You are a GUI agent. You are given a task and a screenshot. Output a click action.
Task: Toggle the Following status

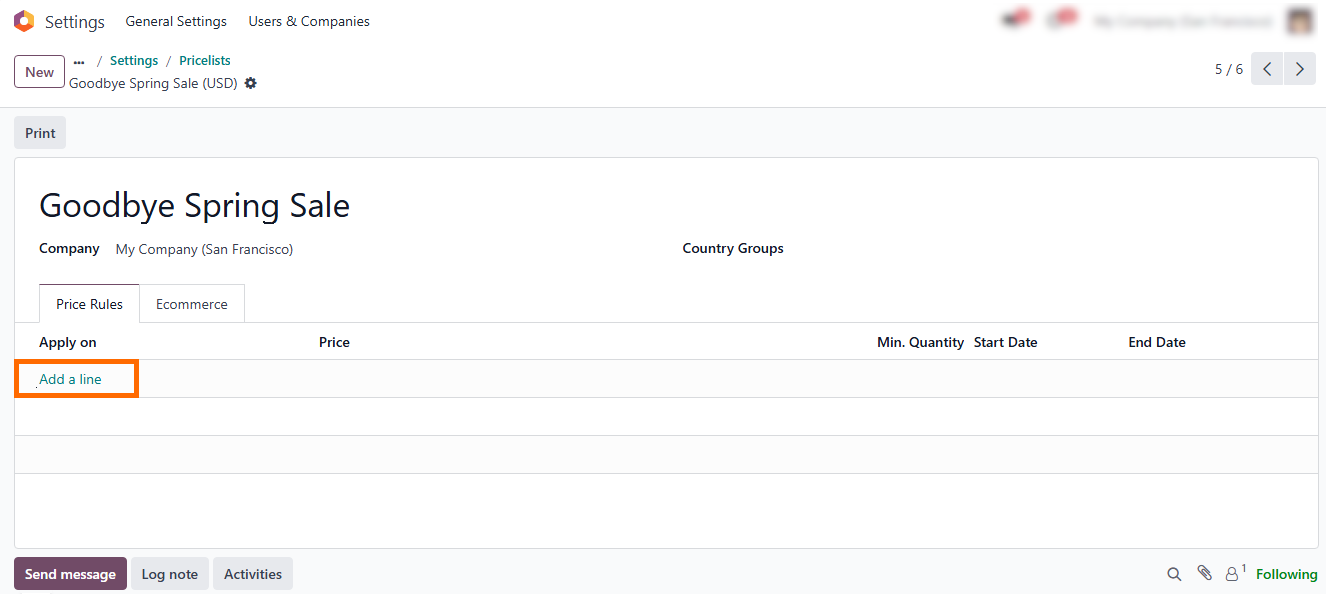pos(1287,574)
